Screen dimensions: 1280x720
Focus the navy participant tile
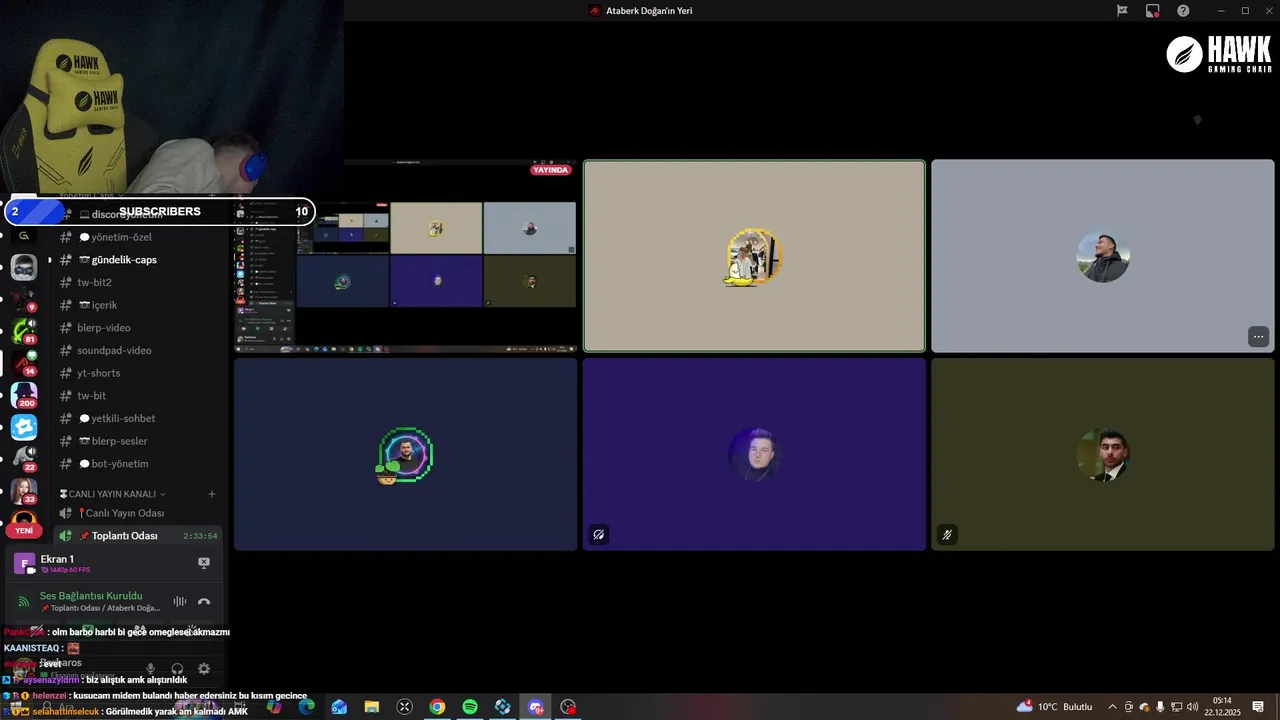[x=405, y=454]
